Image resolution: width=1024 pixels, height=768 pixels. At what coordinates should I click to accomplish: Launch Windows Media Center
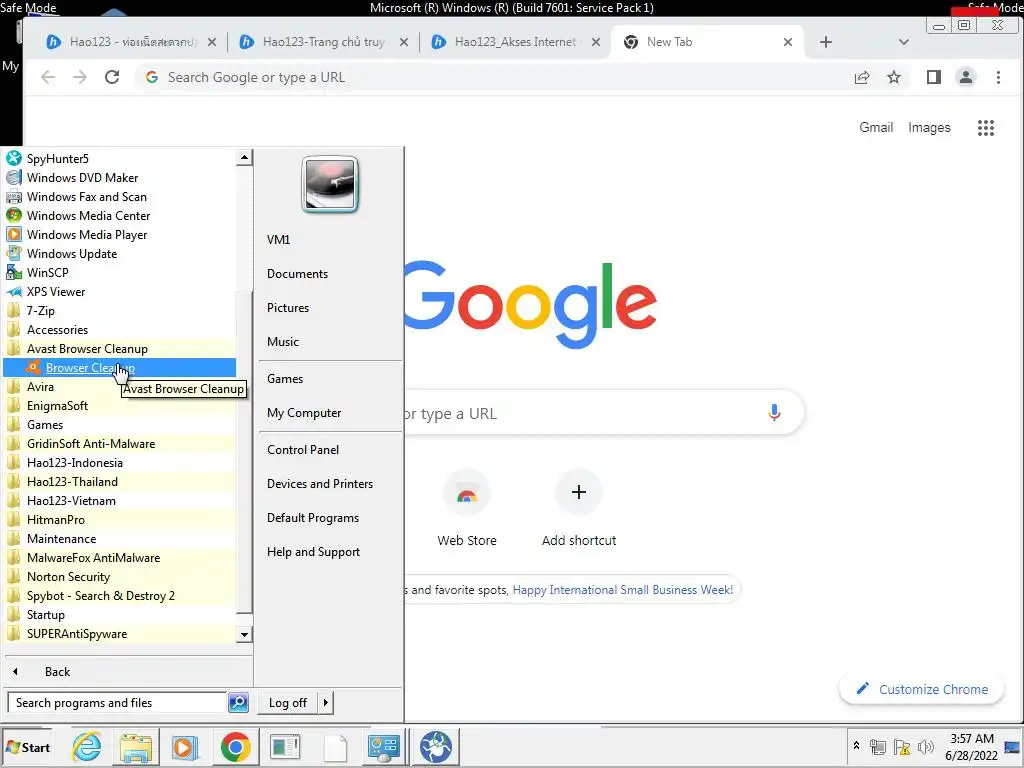[x=88, y=216]
